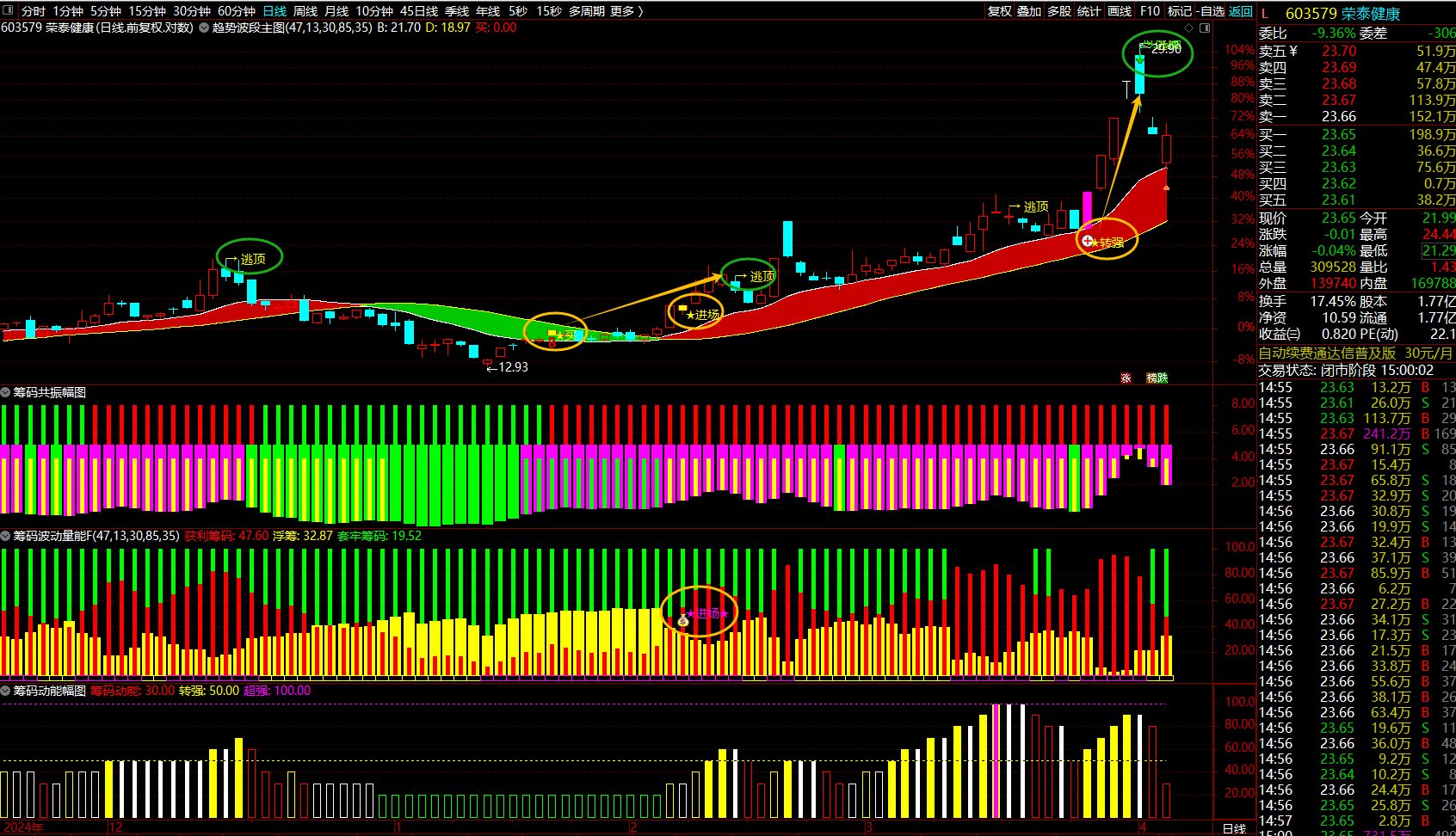1456x836 pixels.
Task: Click the 卖一 price 23.66
Action: click(1339, 117)
